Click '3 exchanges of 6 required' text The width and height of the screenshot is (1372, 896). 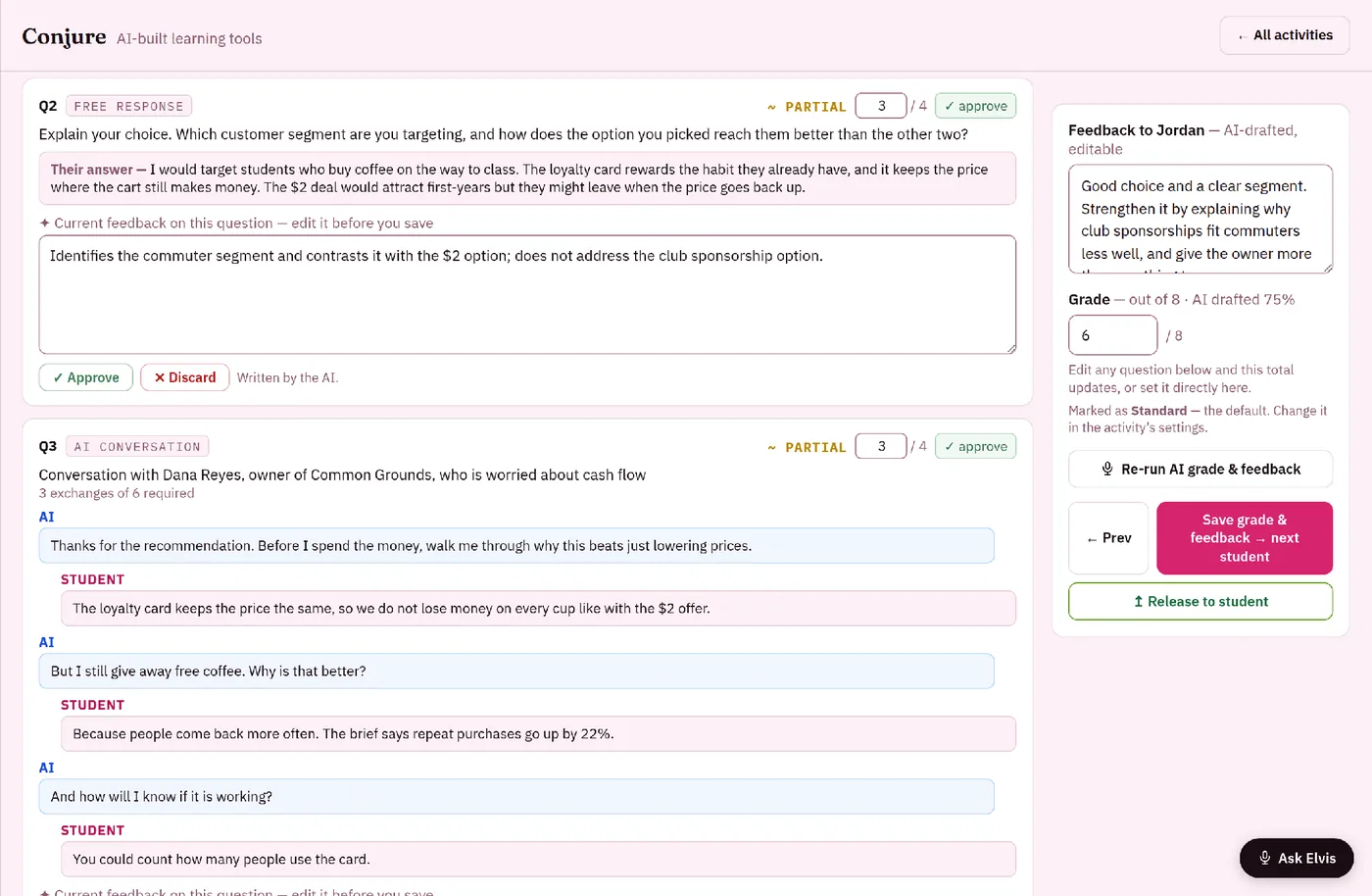click(117, 493)
